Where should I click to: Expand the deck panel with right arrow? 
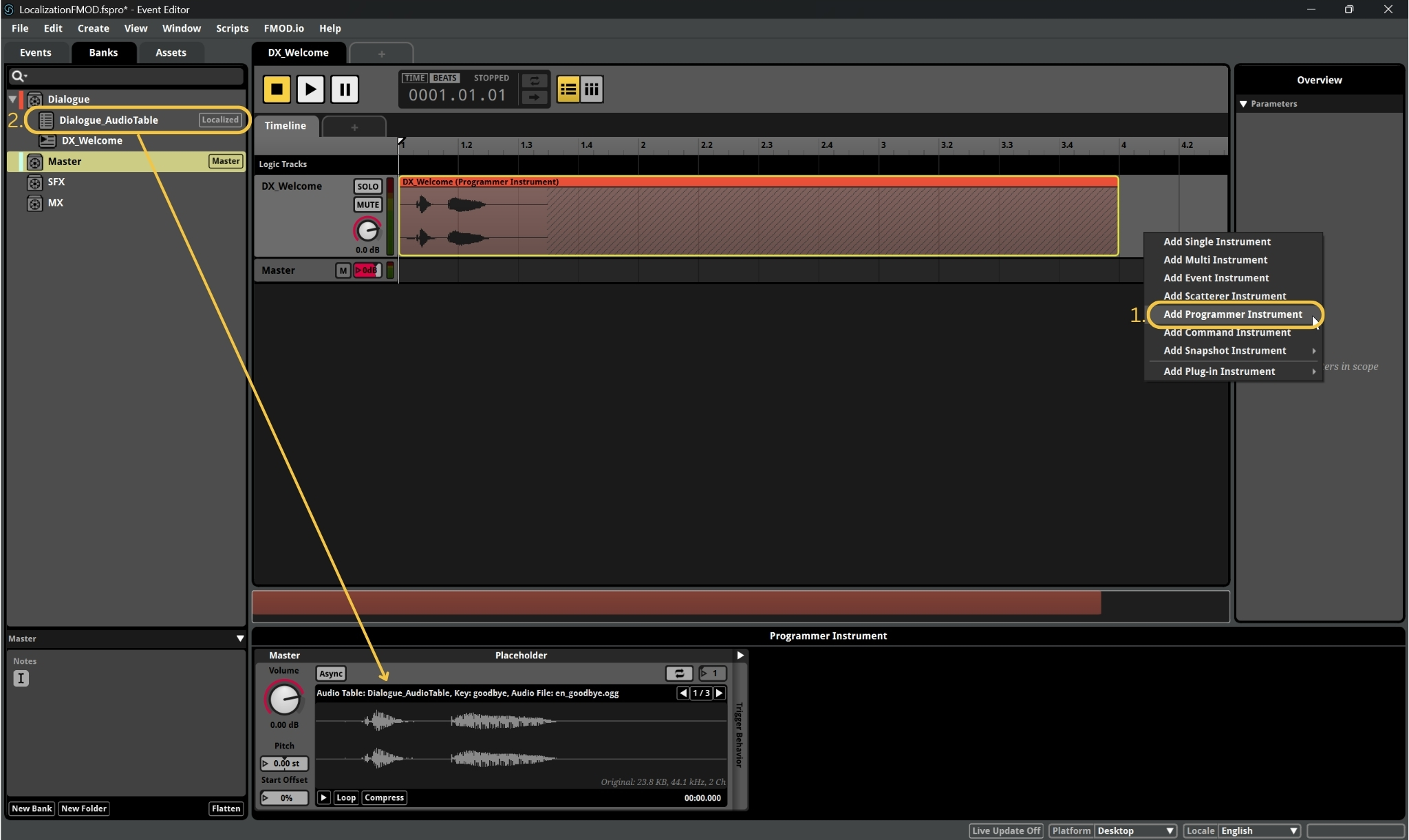pyautogui.click(x=740, y=655)
